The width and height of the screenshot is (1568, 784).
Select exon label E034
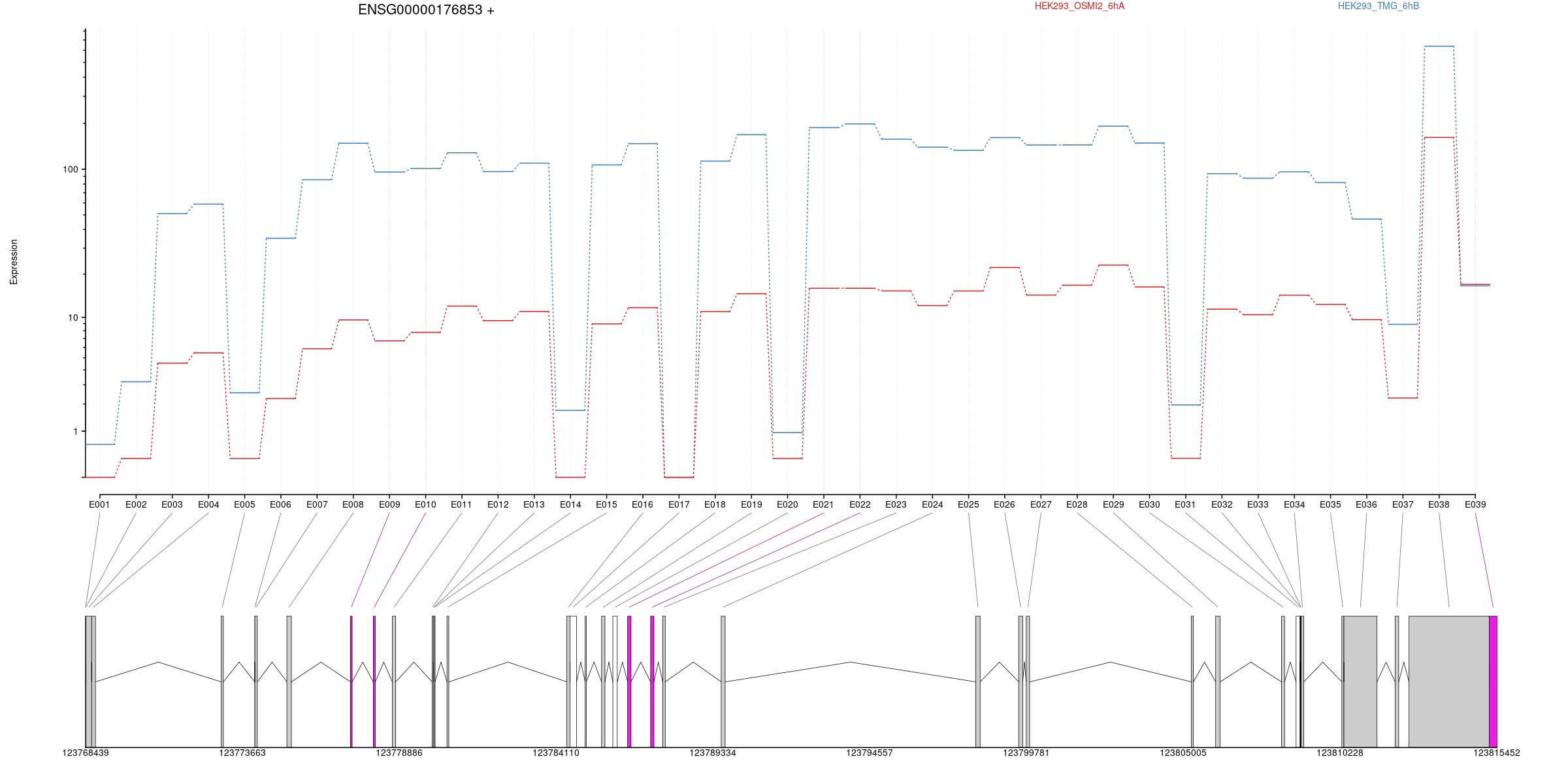tap(1294, 504)
